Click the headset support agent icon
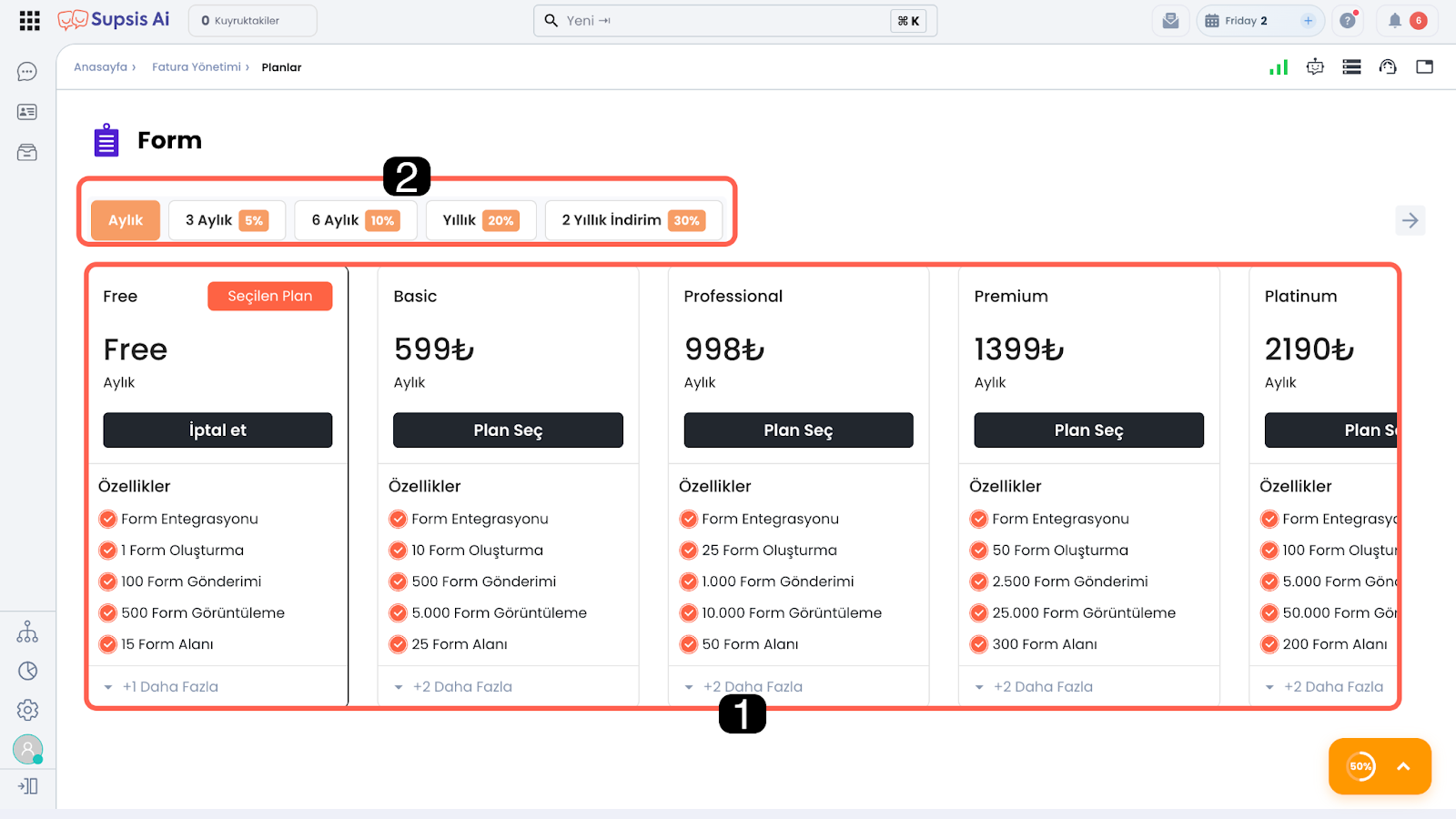The width and height of the screenshot is (1456, 819). coord(1388,67)
